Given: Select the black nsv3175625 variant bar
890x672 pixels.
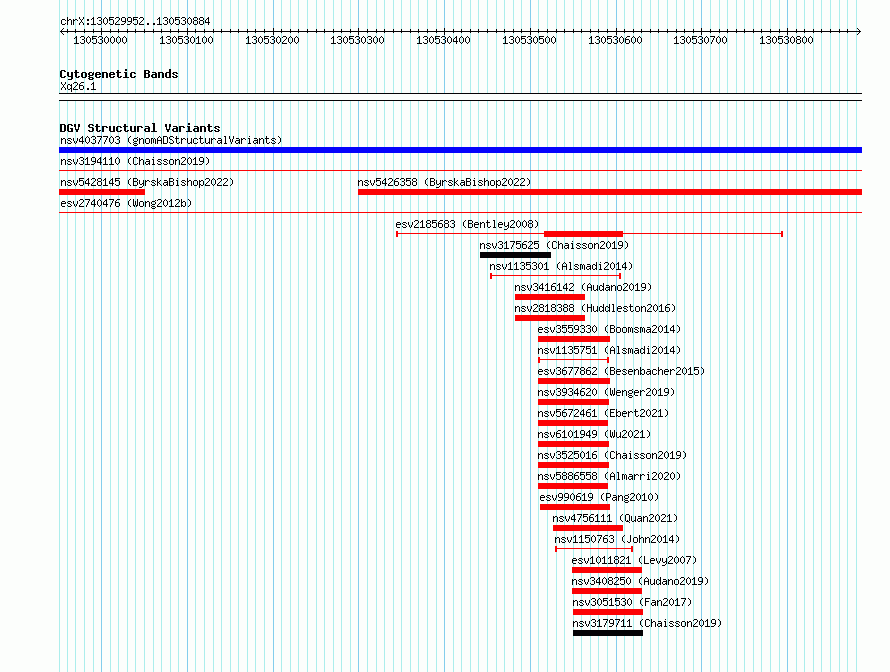Looking at the screenshot, I should (x=515, y=255).
